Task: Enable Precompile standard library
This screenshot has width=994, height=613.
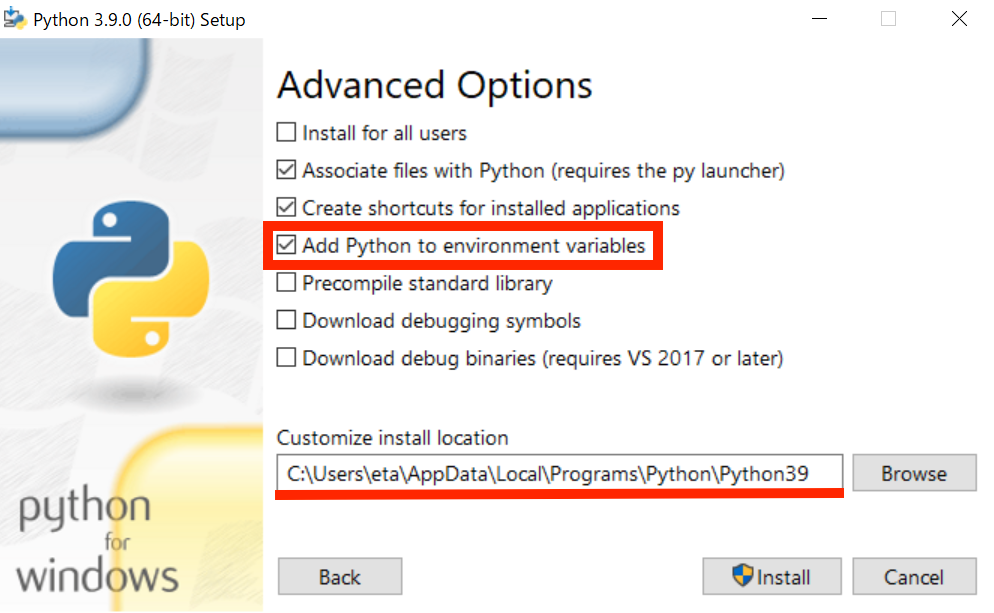Action: tap(286, 283)
